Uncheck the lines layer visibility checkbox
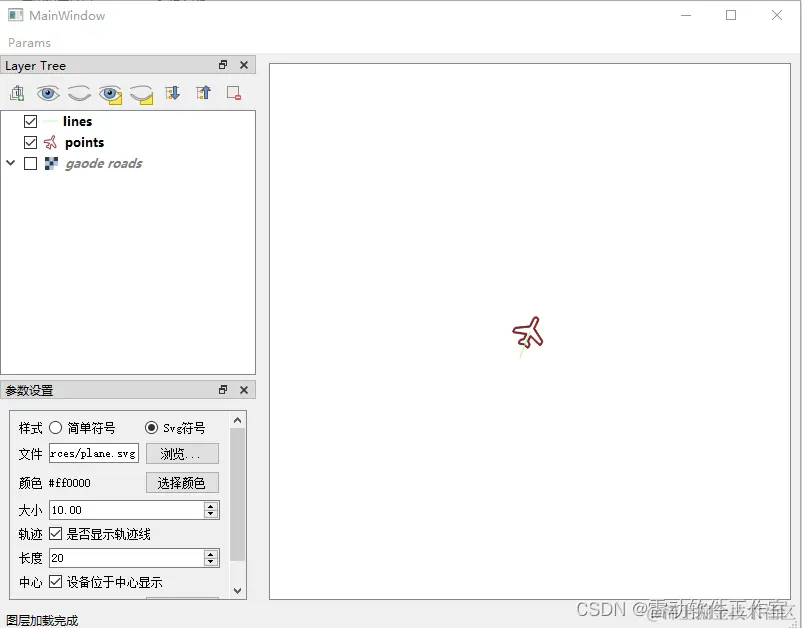 (x=30, y=121)
